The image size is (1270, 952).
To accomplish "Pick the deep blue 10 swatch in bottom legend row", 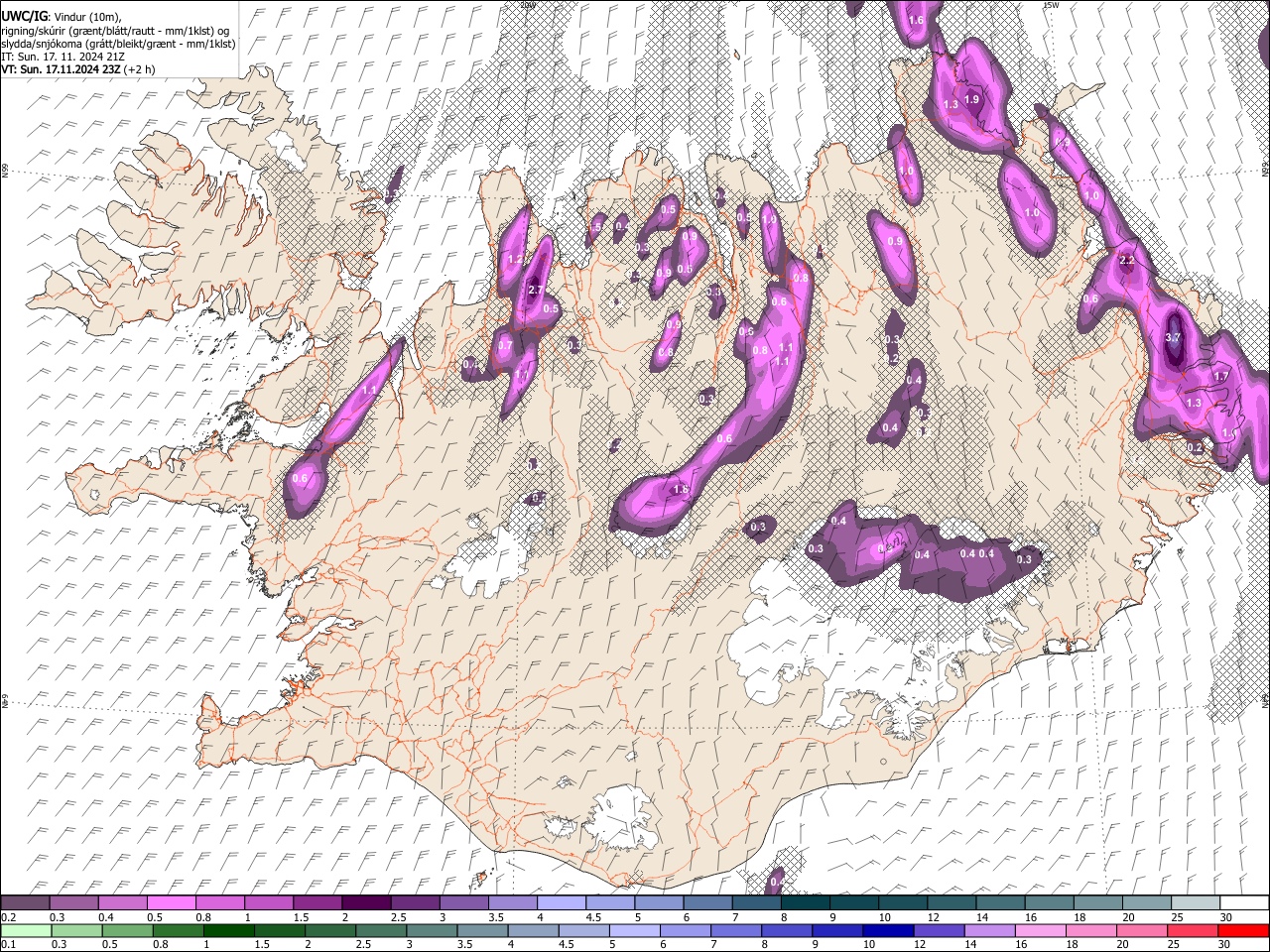I will click(887, 930).
